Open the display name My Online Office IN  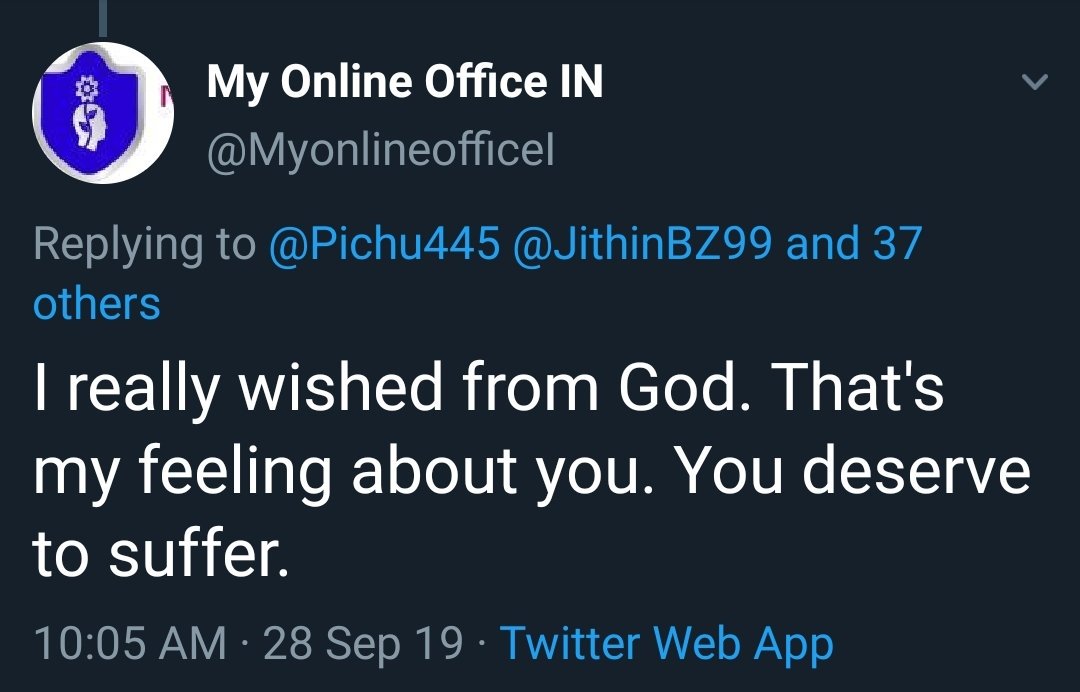pos(404,82)
